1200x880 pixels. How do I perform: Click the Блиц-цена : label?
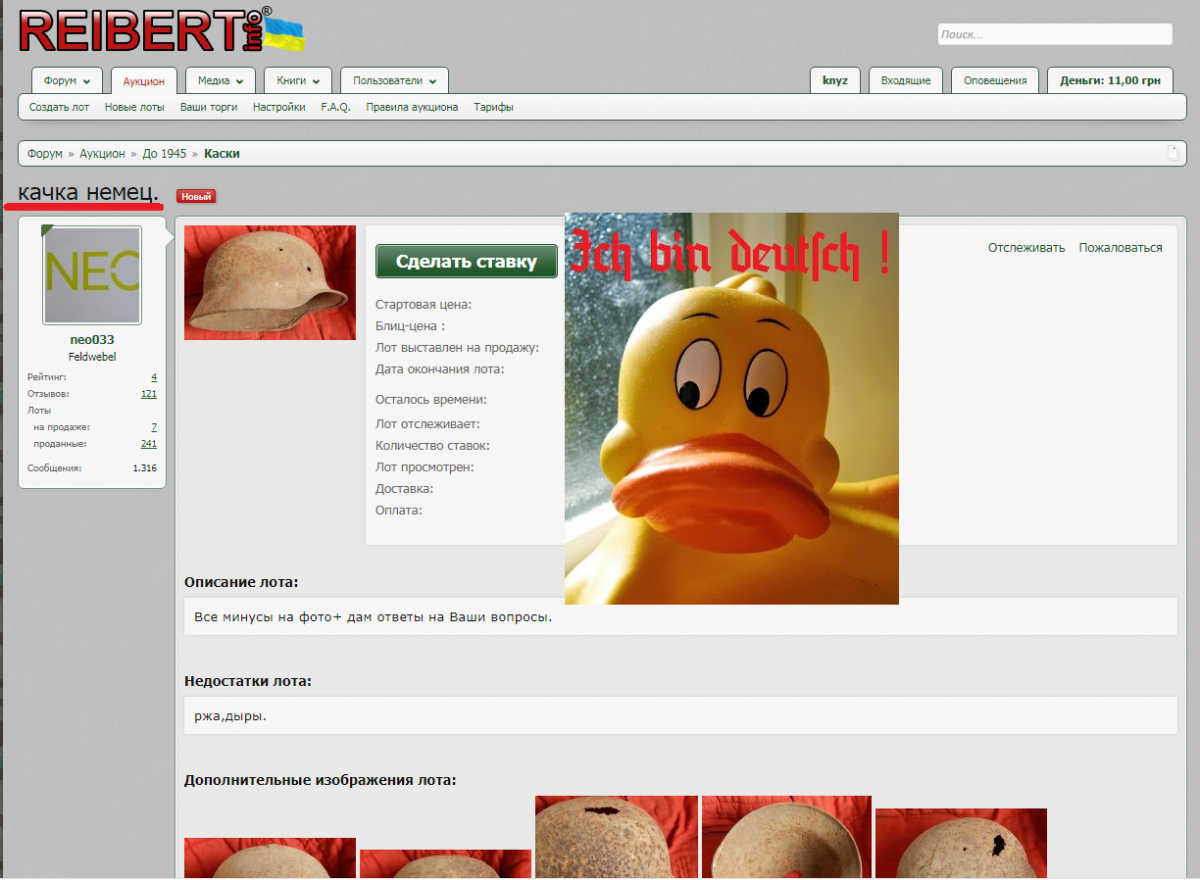[x=410, y=326]
